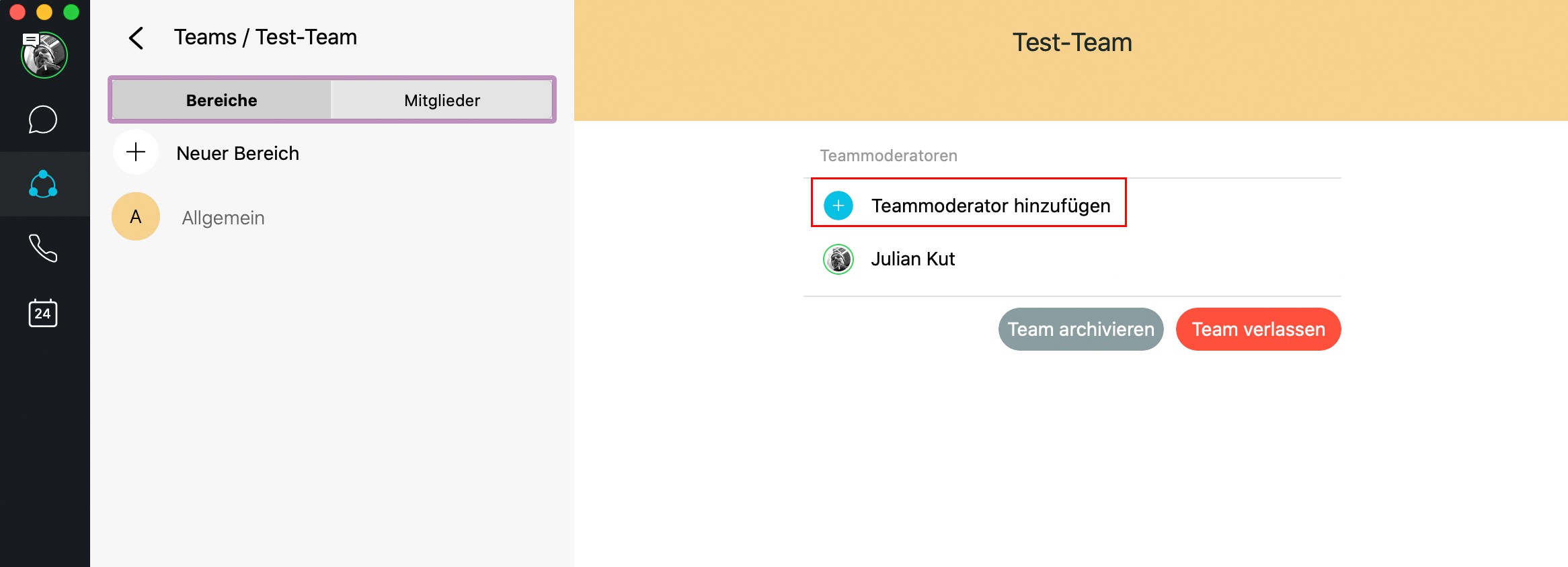Select the Teams sidebar icon
The width and height of the screenshot is (1568, 567).
click(43, 185)
